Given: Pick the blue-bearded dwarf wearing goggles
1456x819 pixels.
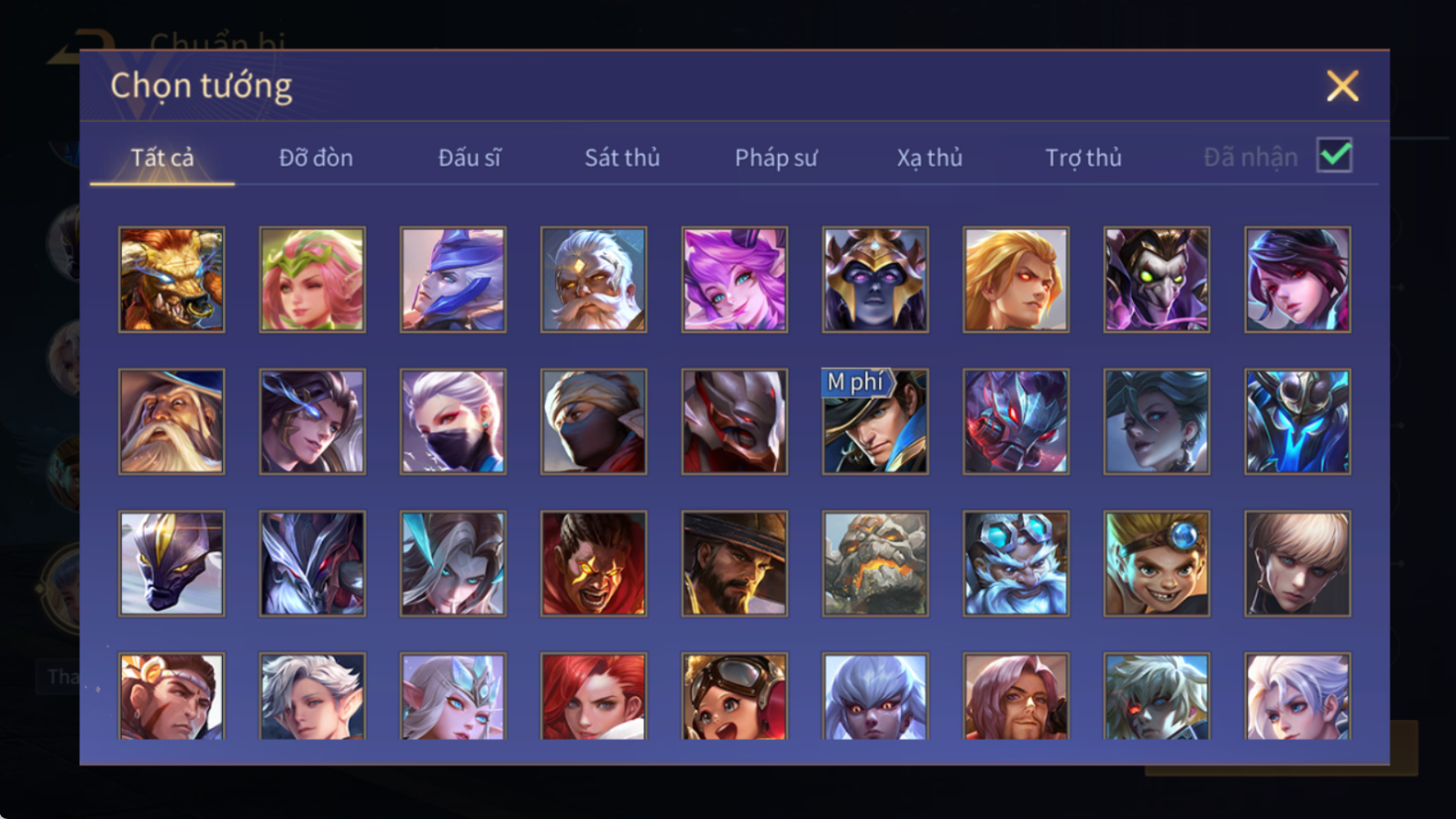Looking at the screenshot, I should (1016, 563).
